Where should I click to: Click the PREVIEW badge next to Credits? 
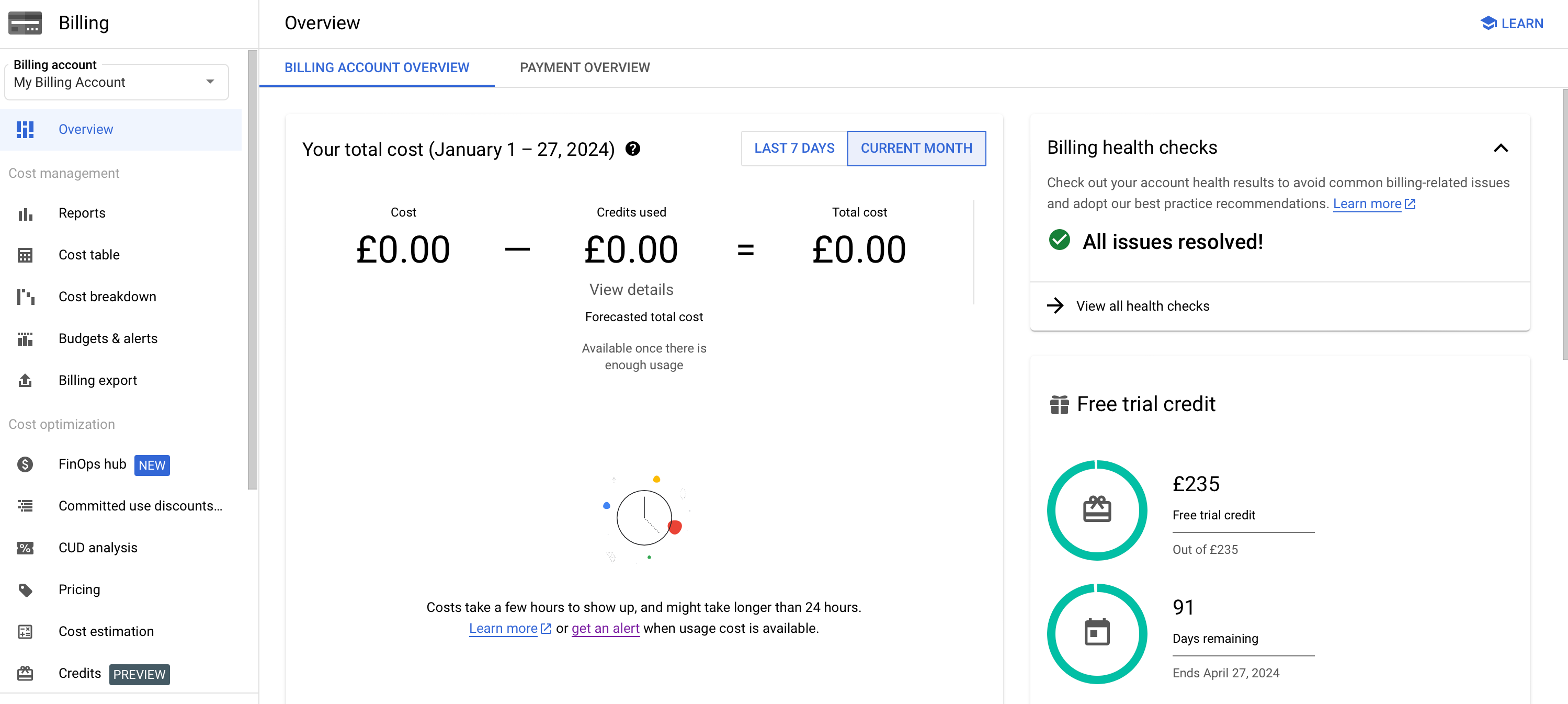[x=140, y=675]
